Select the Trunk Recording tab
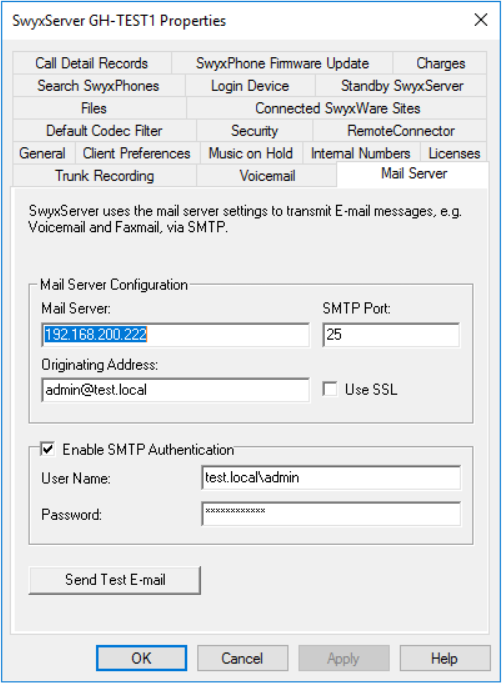This screenshot has width=503, height=685. click(x=104, y=176)
